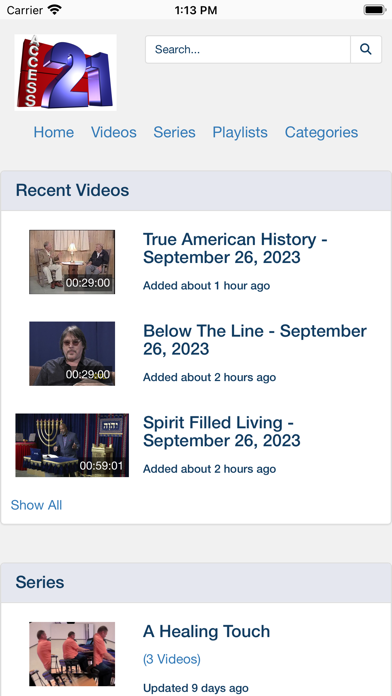Open the Playlists nav link

coord(240,132)
